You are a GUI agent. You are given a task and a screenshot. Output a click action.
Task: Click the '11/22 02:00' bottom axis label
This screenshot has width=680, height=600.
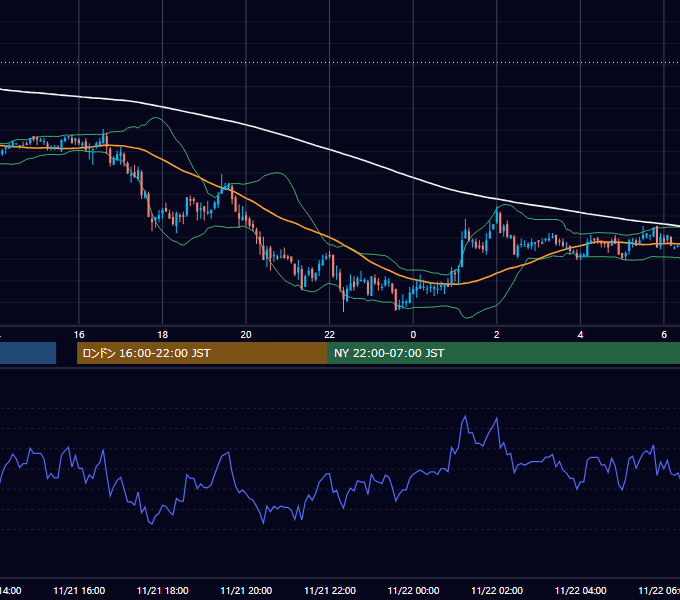[497, 590]
